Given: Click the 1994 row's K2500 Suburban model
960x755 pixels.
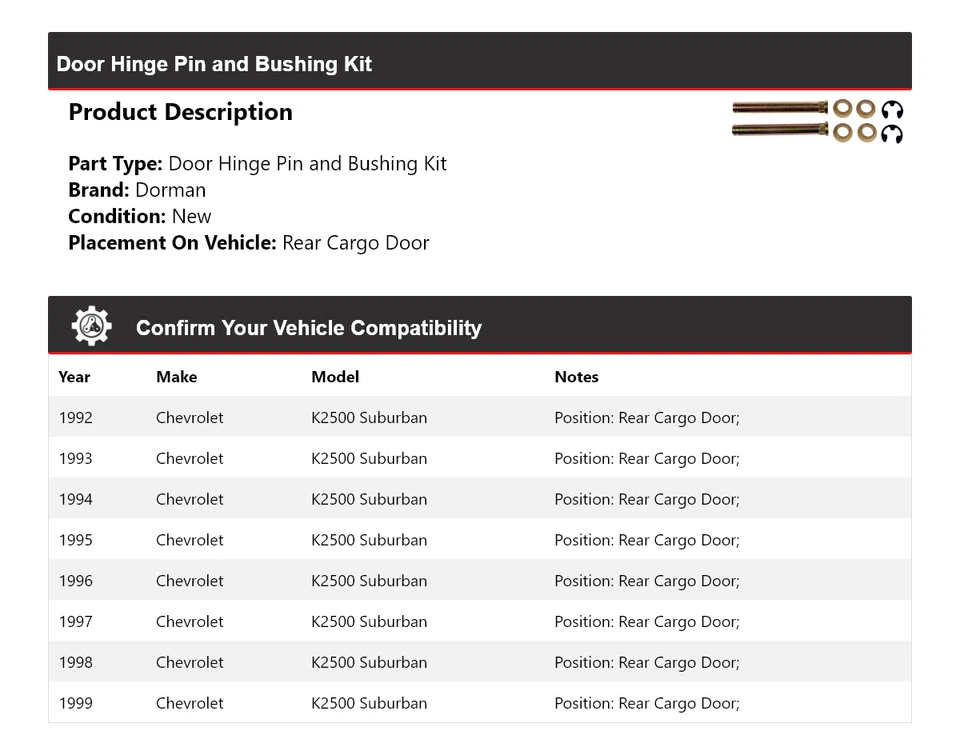Looking at the screenshot, I should pos(369,500).
